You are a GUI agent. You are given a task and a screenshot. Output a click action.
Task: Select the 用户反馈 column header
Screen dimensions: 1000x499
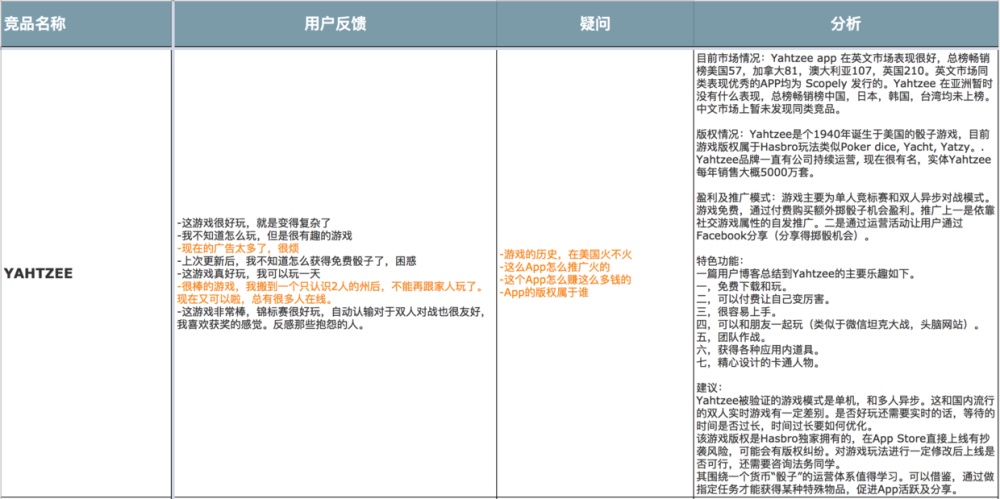coord(335,24)
